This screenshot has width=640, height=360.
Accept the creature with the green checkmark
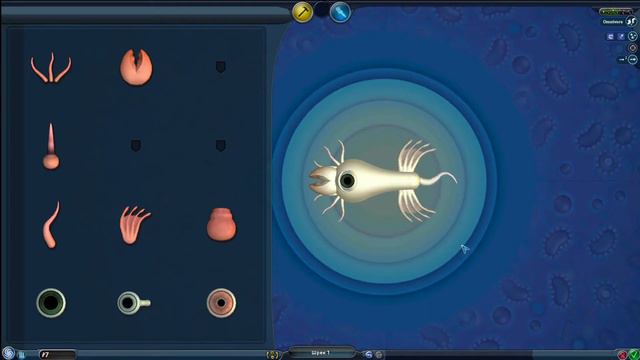pyautogui.click(x=634, y=354)
